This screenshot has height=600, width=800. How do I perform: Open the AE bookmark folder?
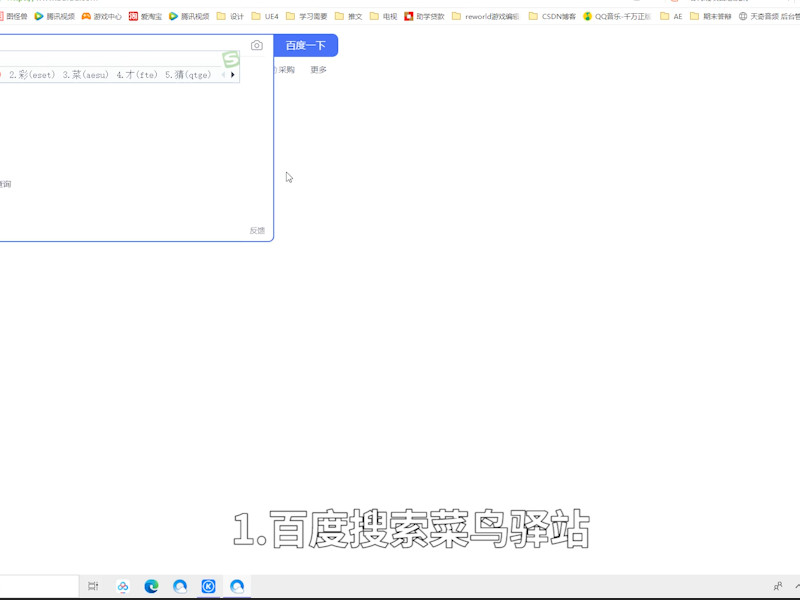tap(671, 16)
